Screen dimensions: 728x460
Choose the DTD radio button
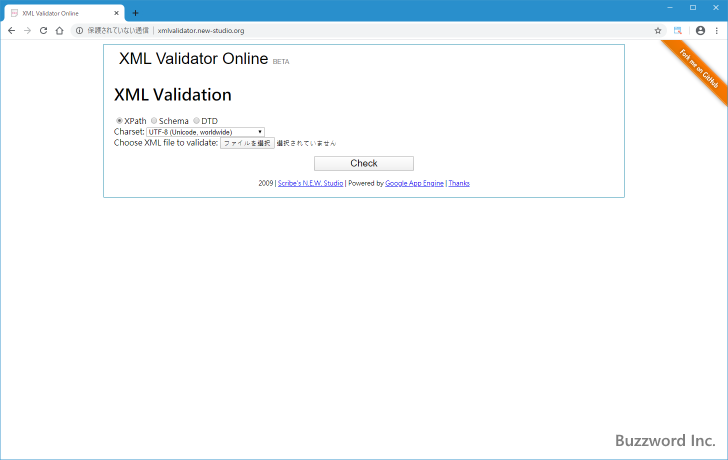(196, 121)
